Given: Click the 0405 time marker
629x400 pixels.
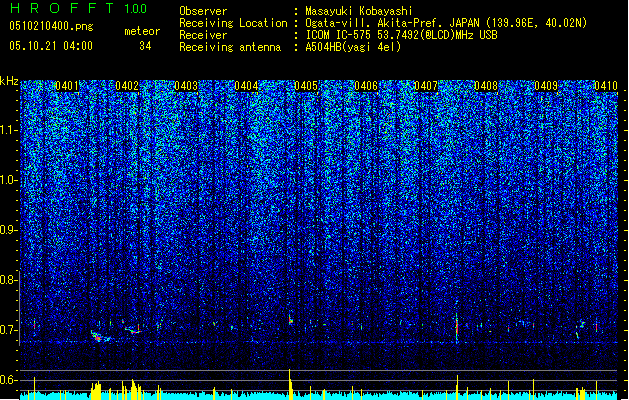Looking at the screenshot, I should click(x=306, y=86).
